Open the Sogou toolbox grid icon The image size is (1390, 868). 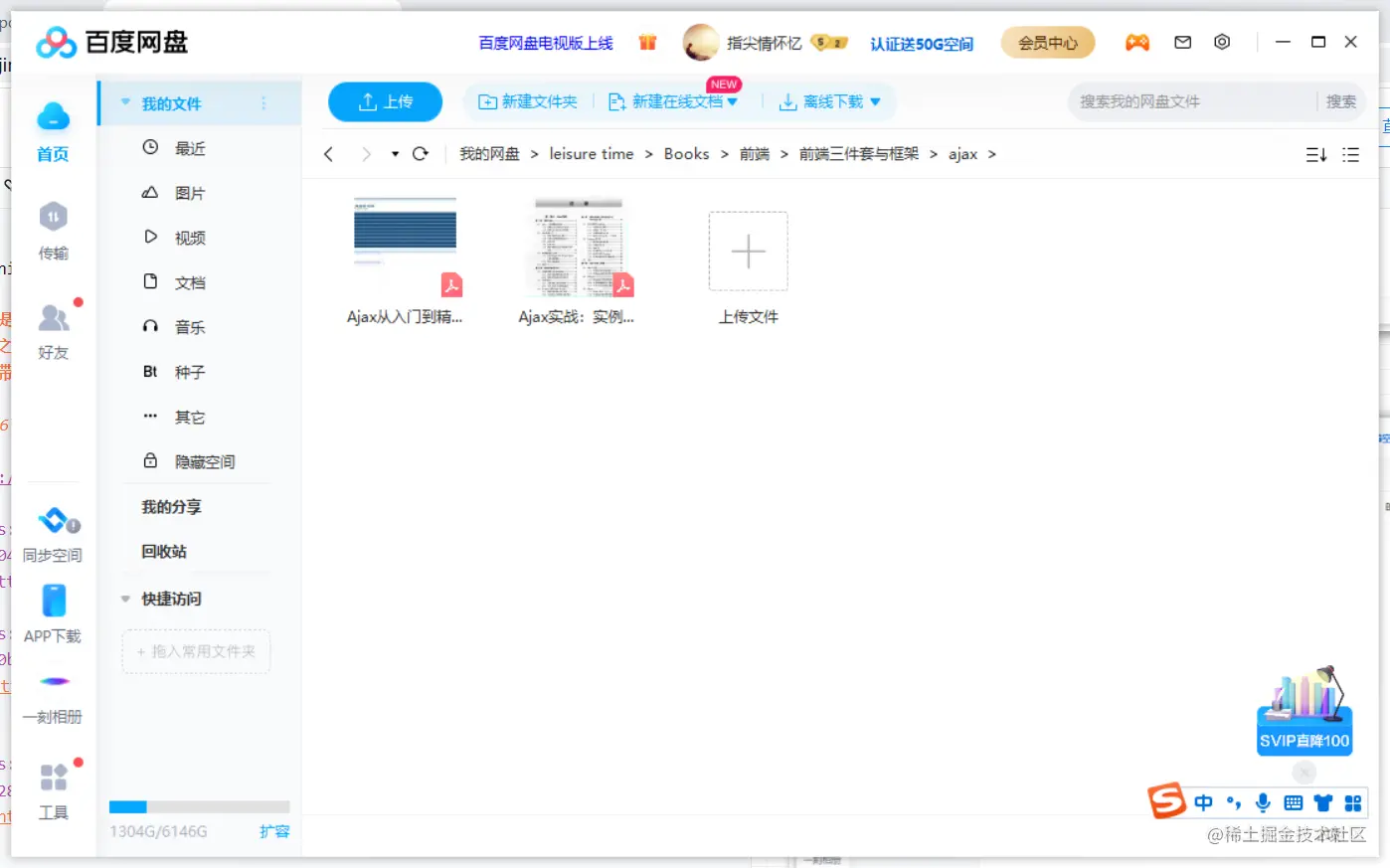tap(1352, 802)
